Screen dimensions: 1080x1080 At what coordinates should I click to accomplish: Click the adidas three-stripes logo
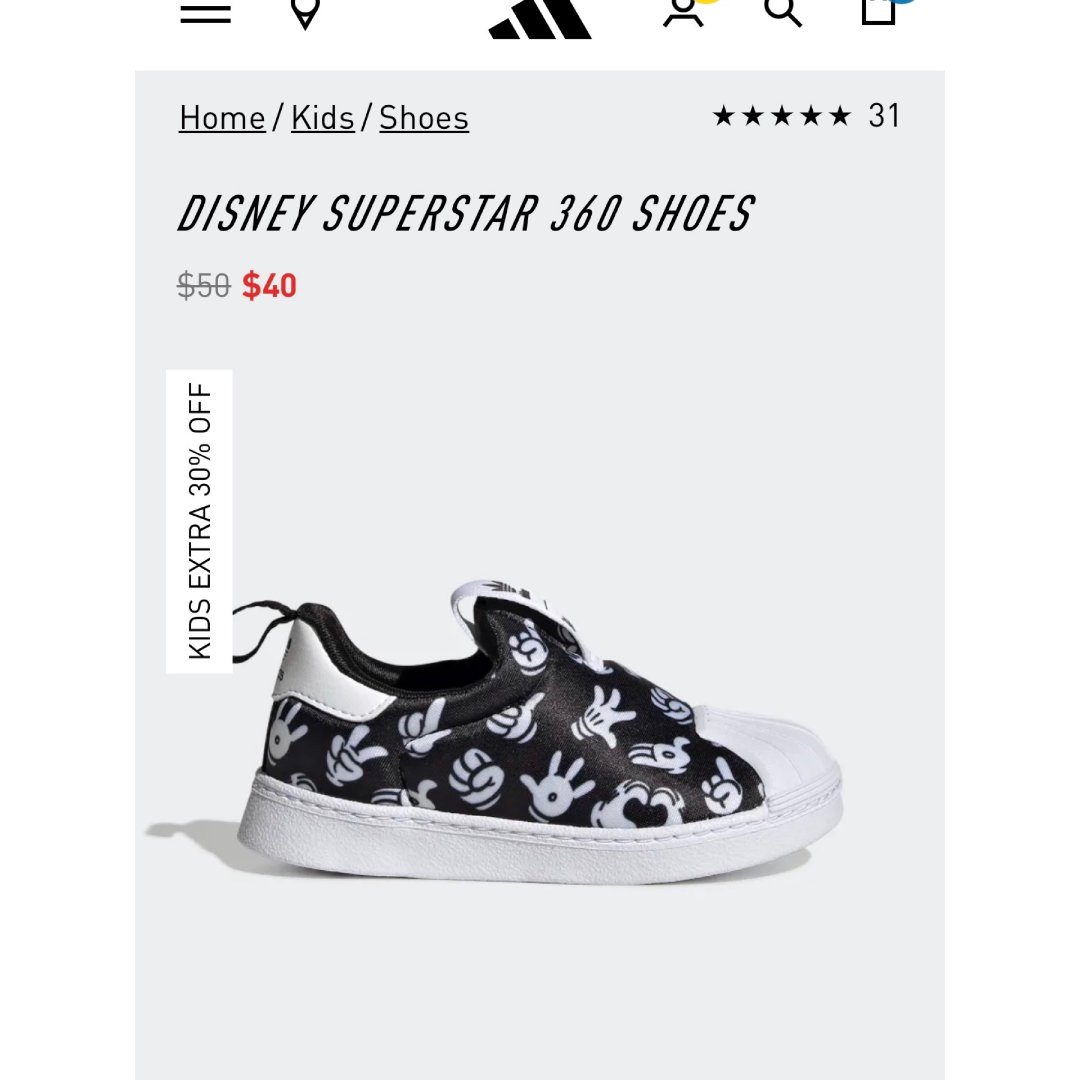(x=540, y=19)
